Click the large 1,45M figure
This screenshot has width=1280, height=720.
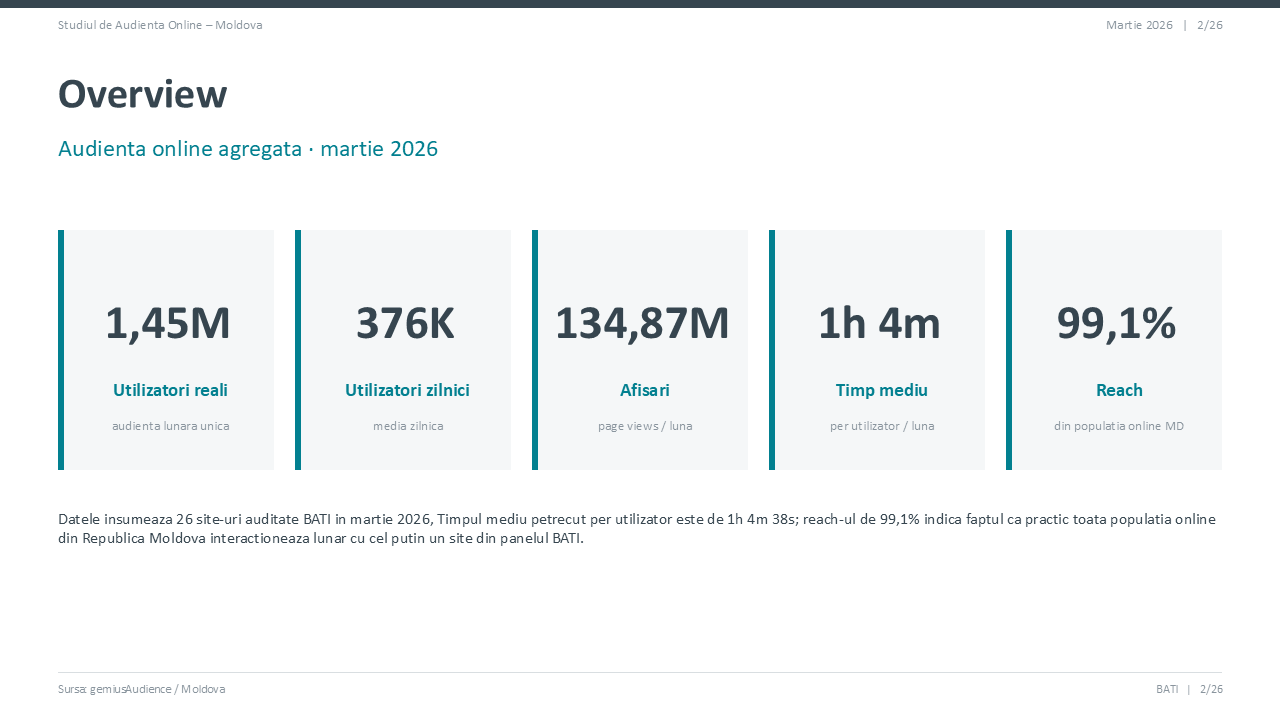click(168, 323)
